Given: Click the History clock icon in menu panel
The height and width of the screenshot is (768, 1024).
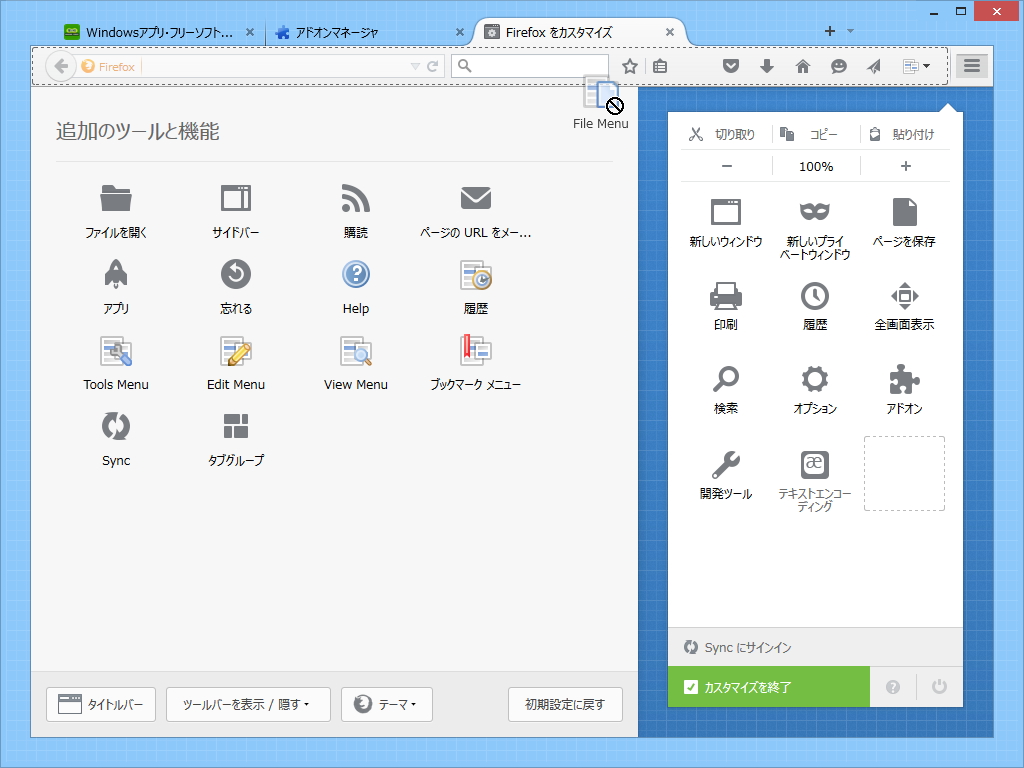Looking at the screenshot, I should (814, 296).
